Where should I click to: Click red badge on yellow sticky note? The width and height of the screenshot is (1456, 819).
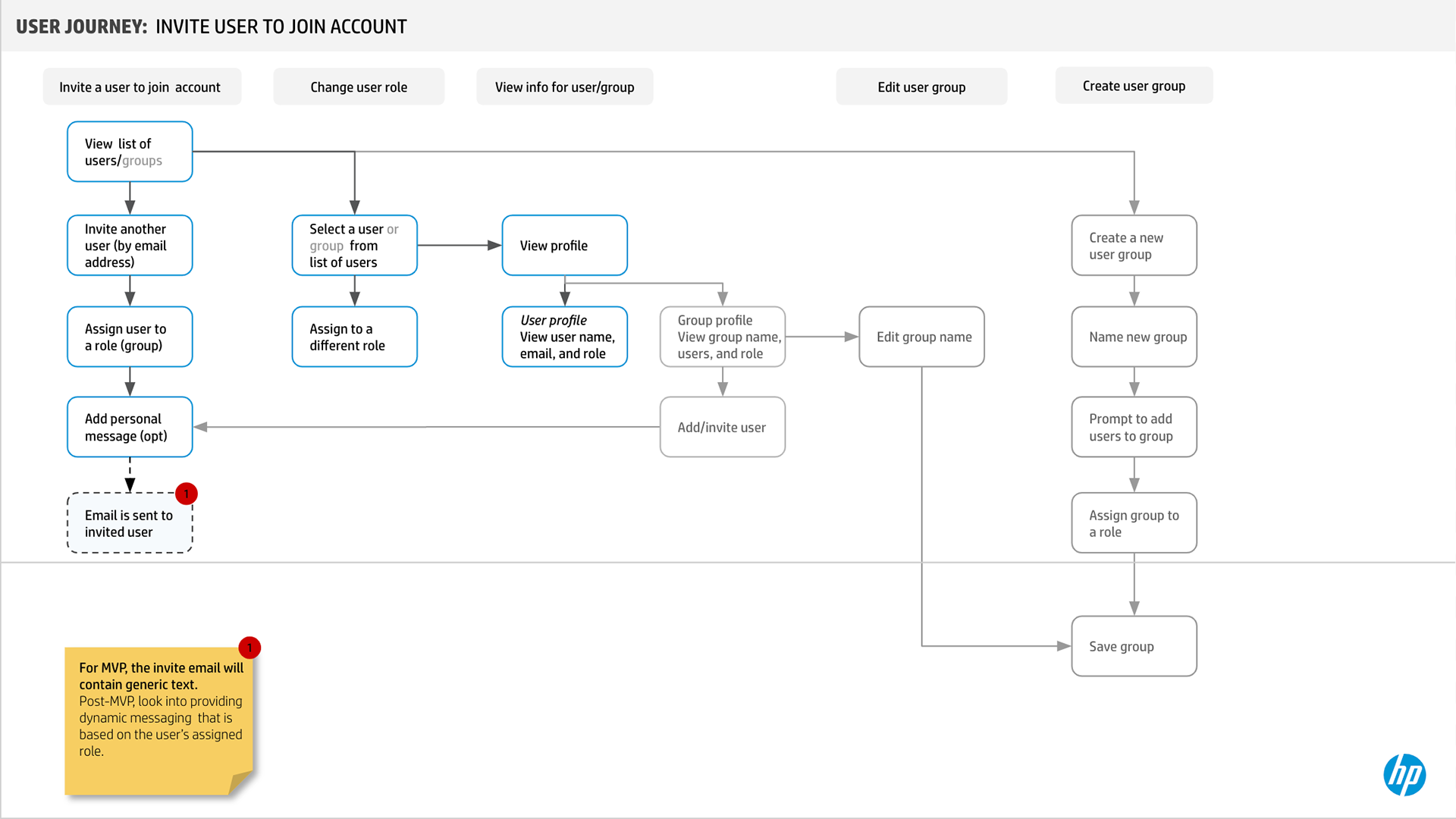249,648
